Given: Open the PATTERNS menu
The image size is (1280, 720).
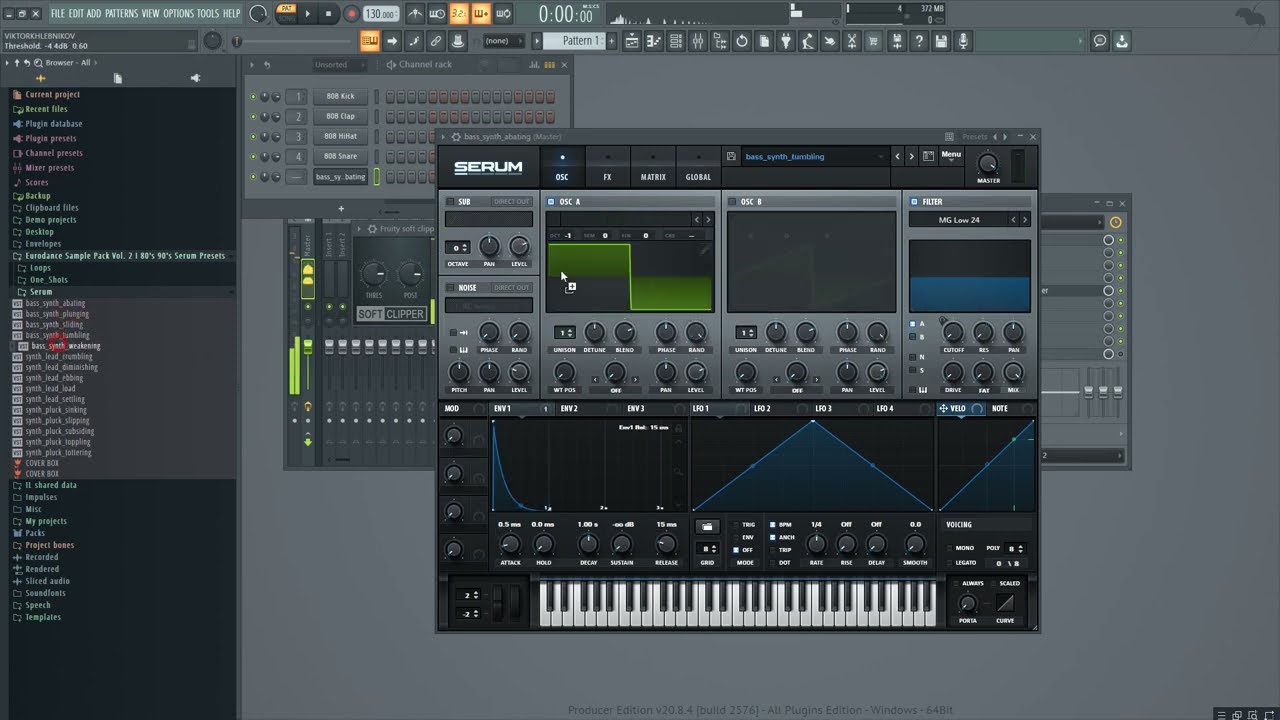Looking at the screenshot, I should point(121,14).
